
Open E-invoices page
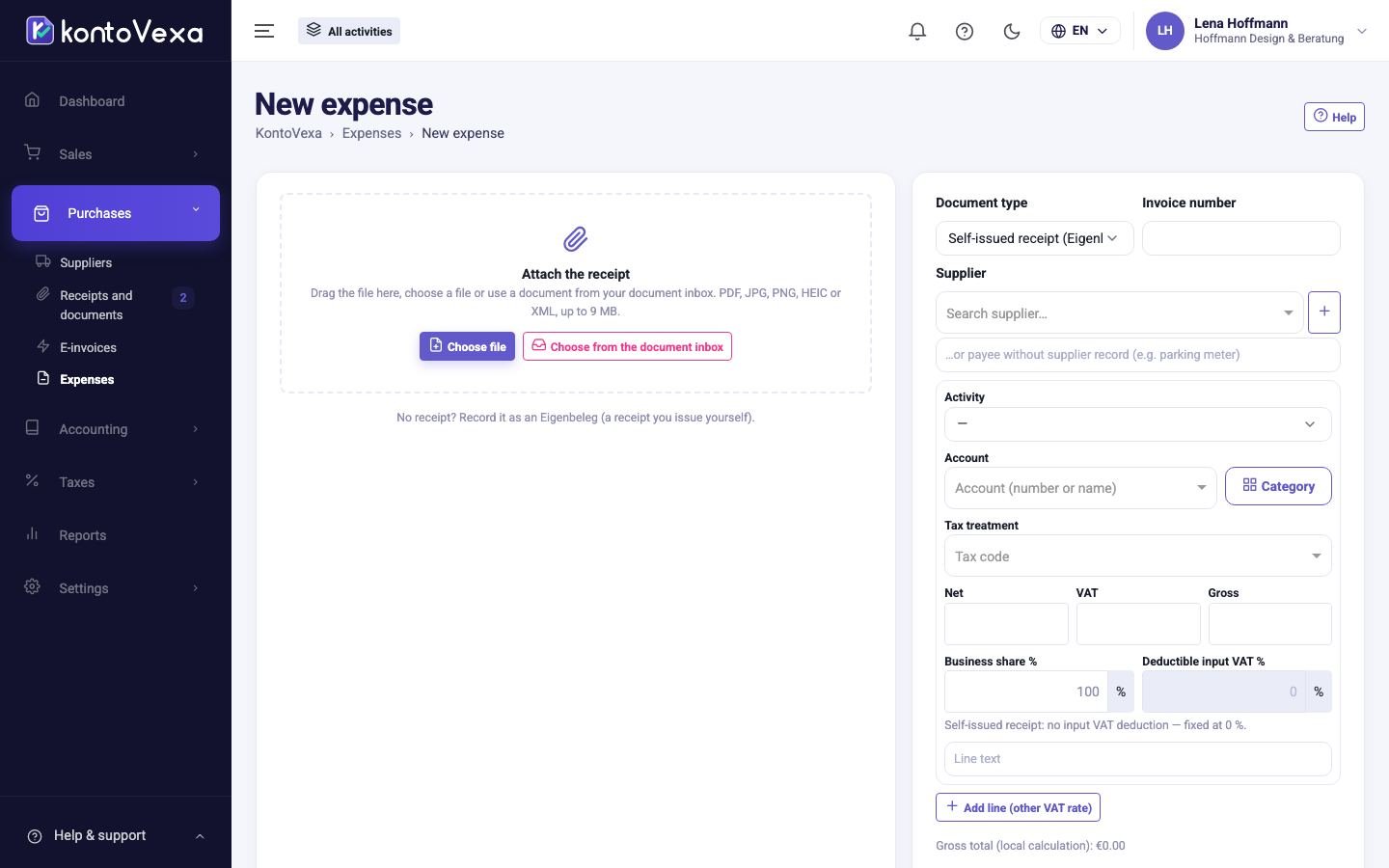[88, 347]
